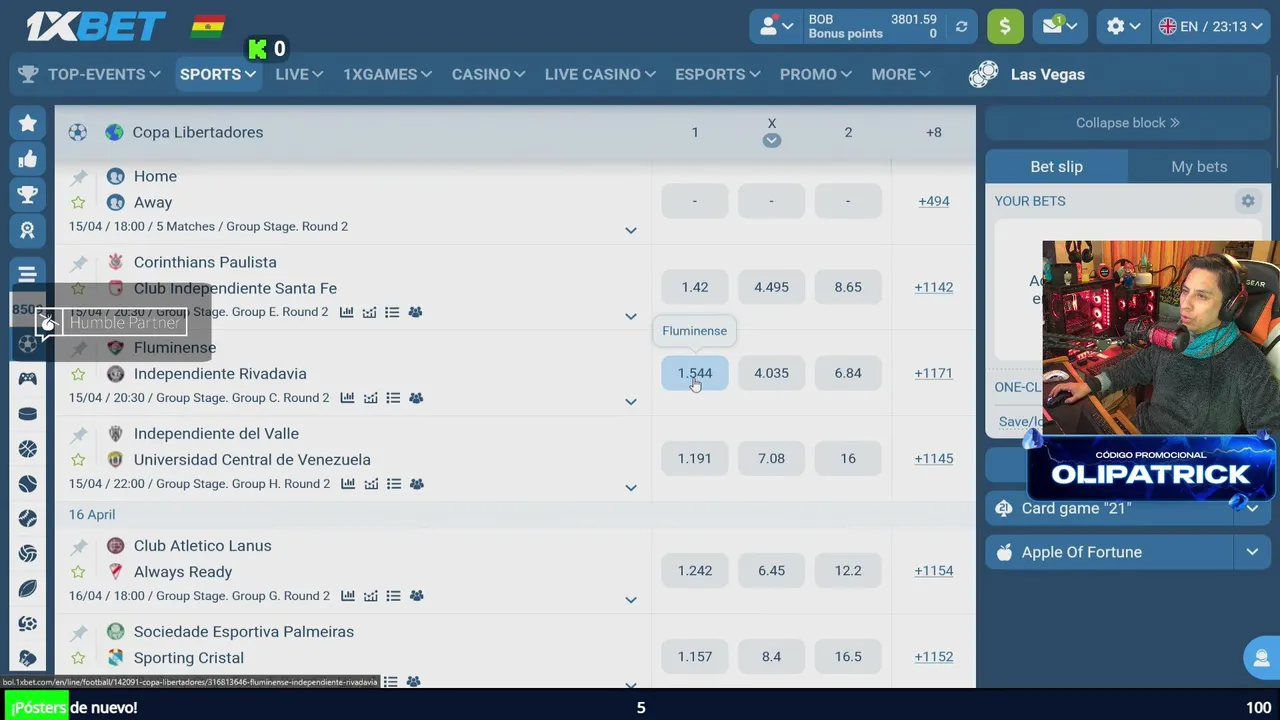The height and width of the screenshot is (720, 1280).
Task: Favorite the Fluminense vs Independiente Rivadavia star
Action: (x=78, y=374)
